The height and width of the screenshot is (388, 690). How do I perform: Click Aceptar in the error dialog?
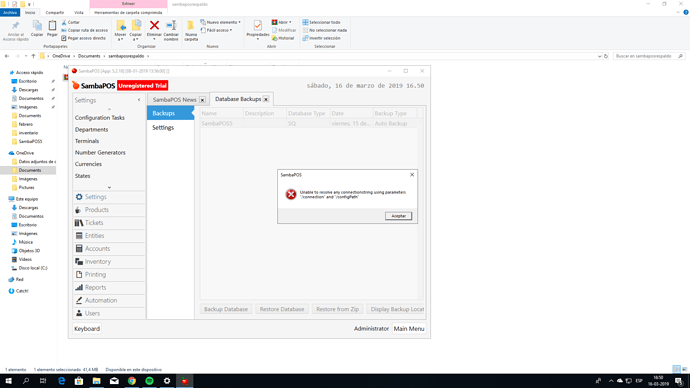click(x=398, y=216)
